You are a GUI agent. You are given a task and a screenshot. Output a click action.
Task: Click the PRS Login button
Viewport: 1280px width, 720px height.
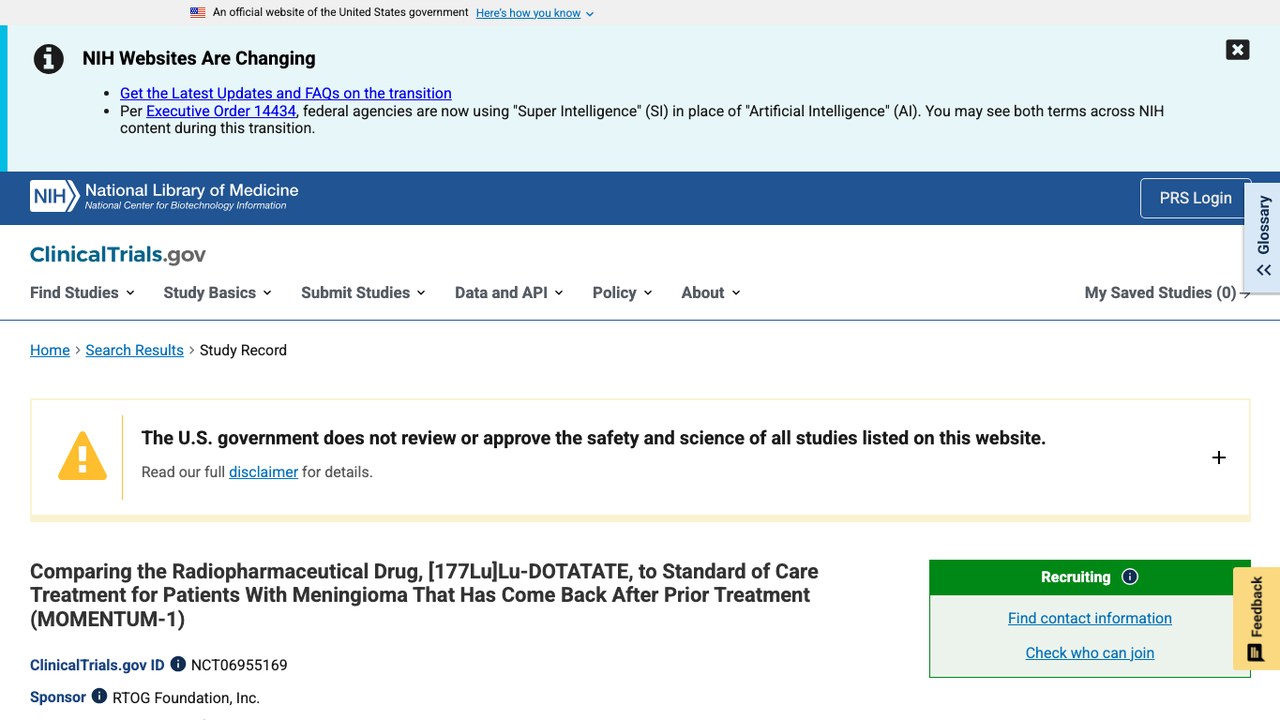click(1195, 198)
